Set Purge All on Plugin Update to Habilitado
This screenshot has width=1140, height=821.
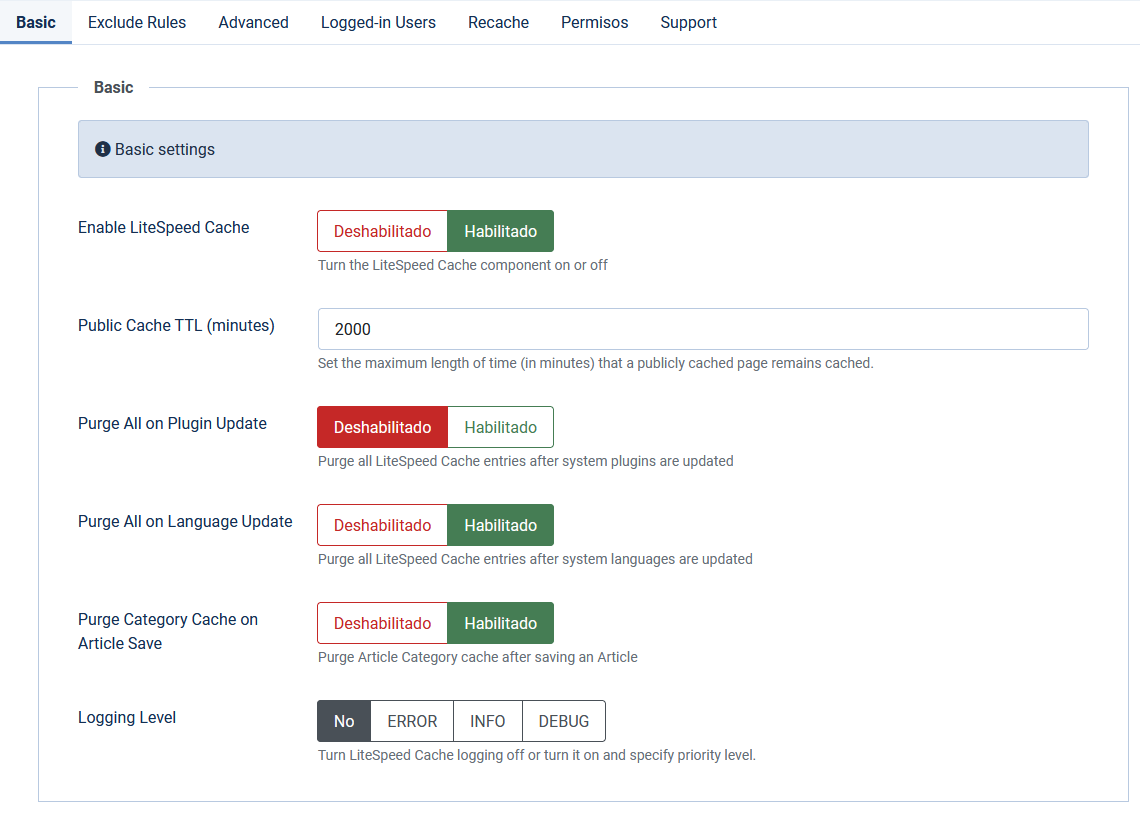pos(500,427)
